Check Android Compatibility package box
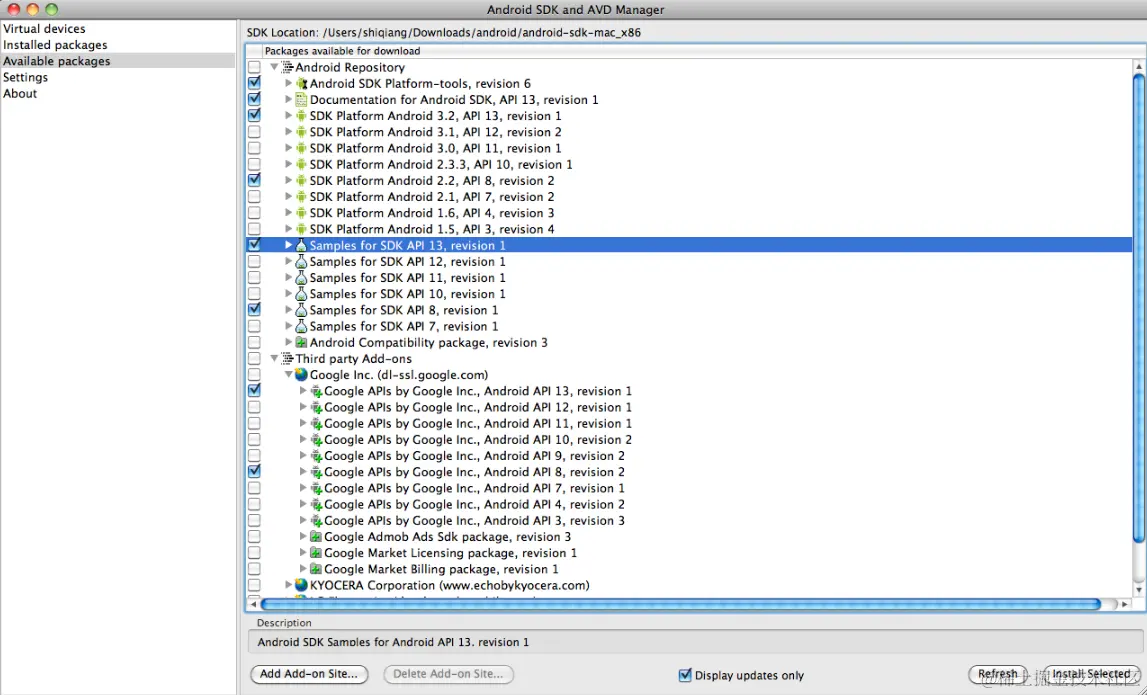The width and height of the screenshot is (1147, 695). click(254, 342)
